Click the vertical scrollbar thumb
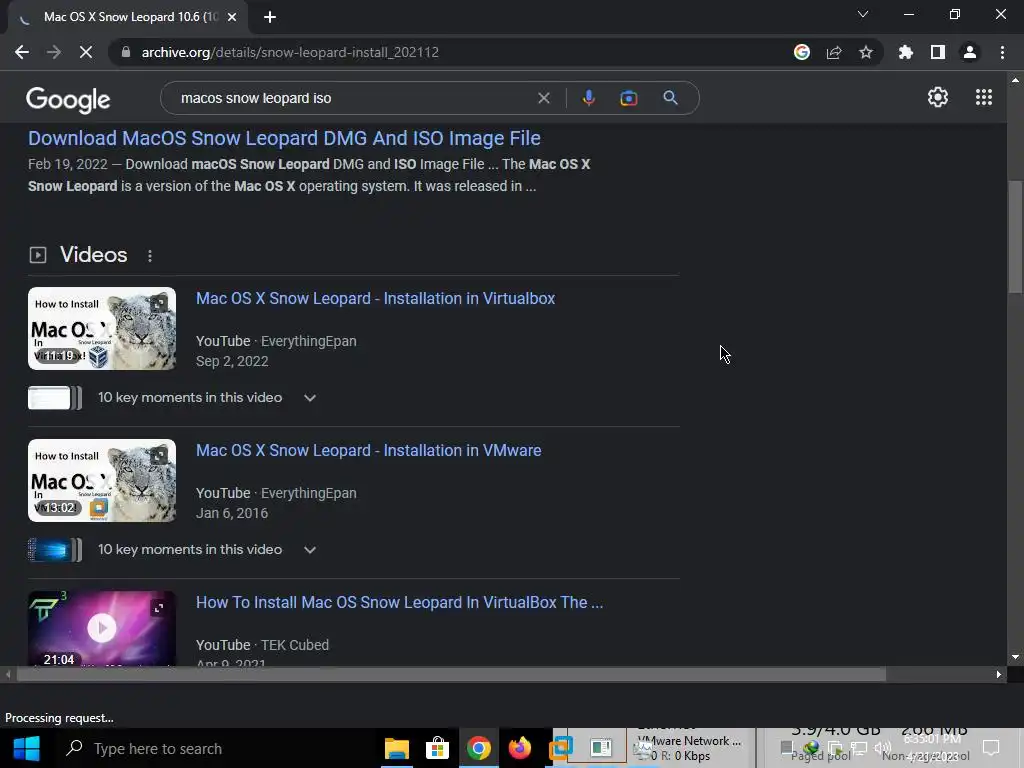This screenshot has height=768, width=1024. pyautogui.click(x=1015, y=236)
